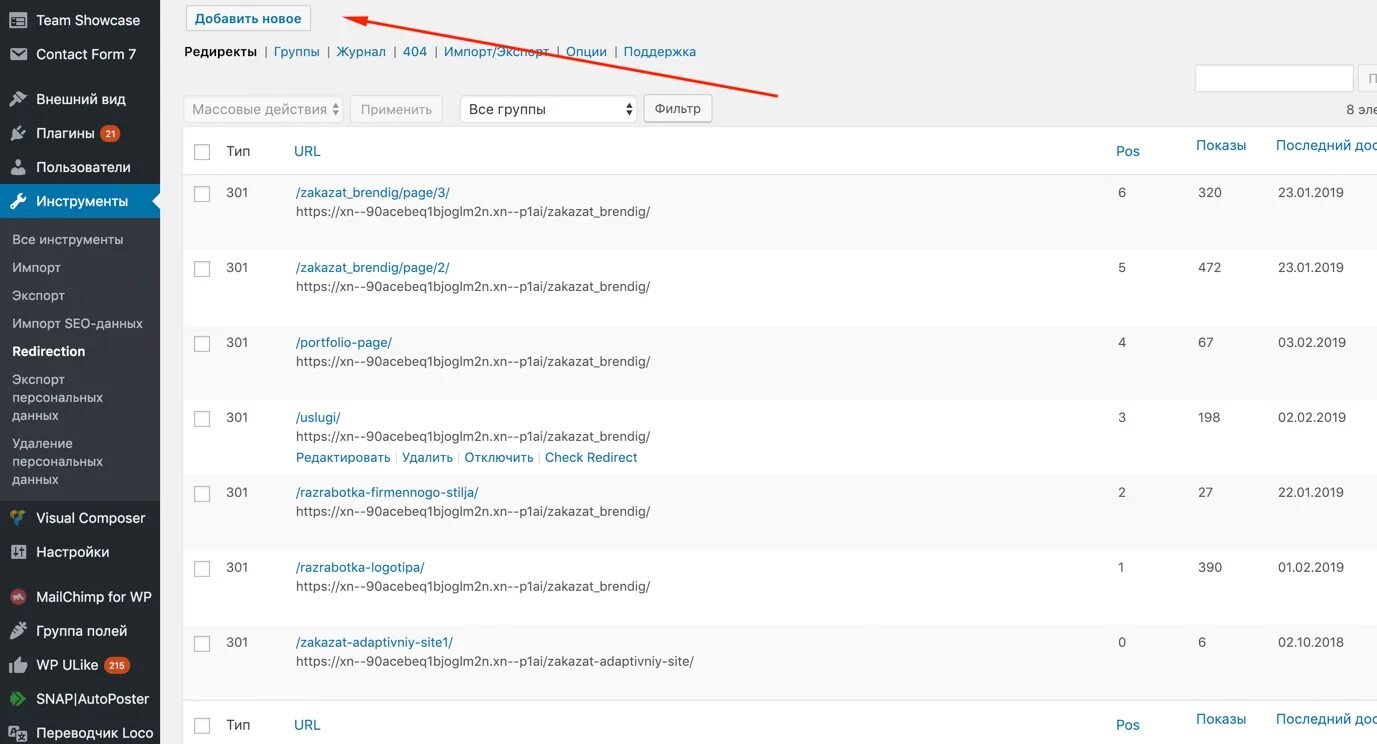The width and height of the screenshot is (1377, 744).
Task: Open the Журнал tab
Action: pos(361,52)
